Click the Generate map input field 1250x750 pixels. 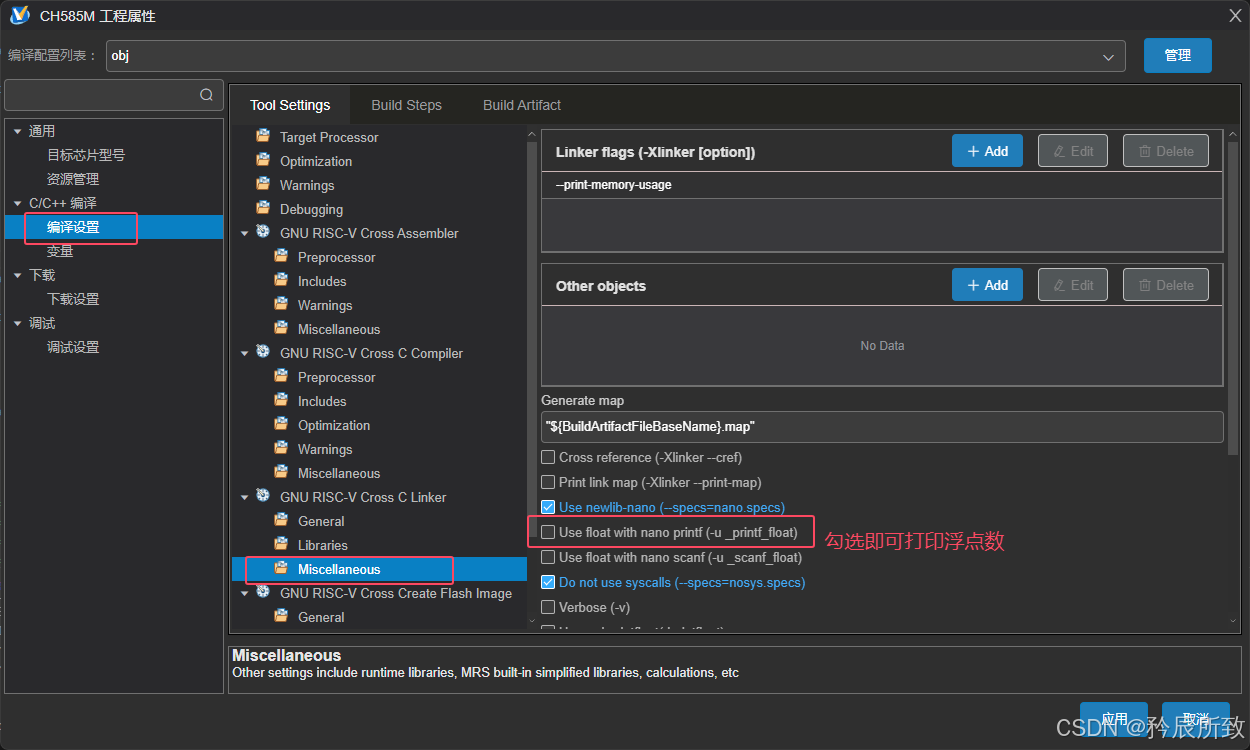pyautogui.click(x=882, y=427)
